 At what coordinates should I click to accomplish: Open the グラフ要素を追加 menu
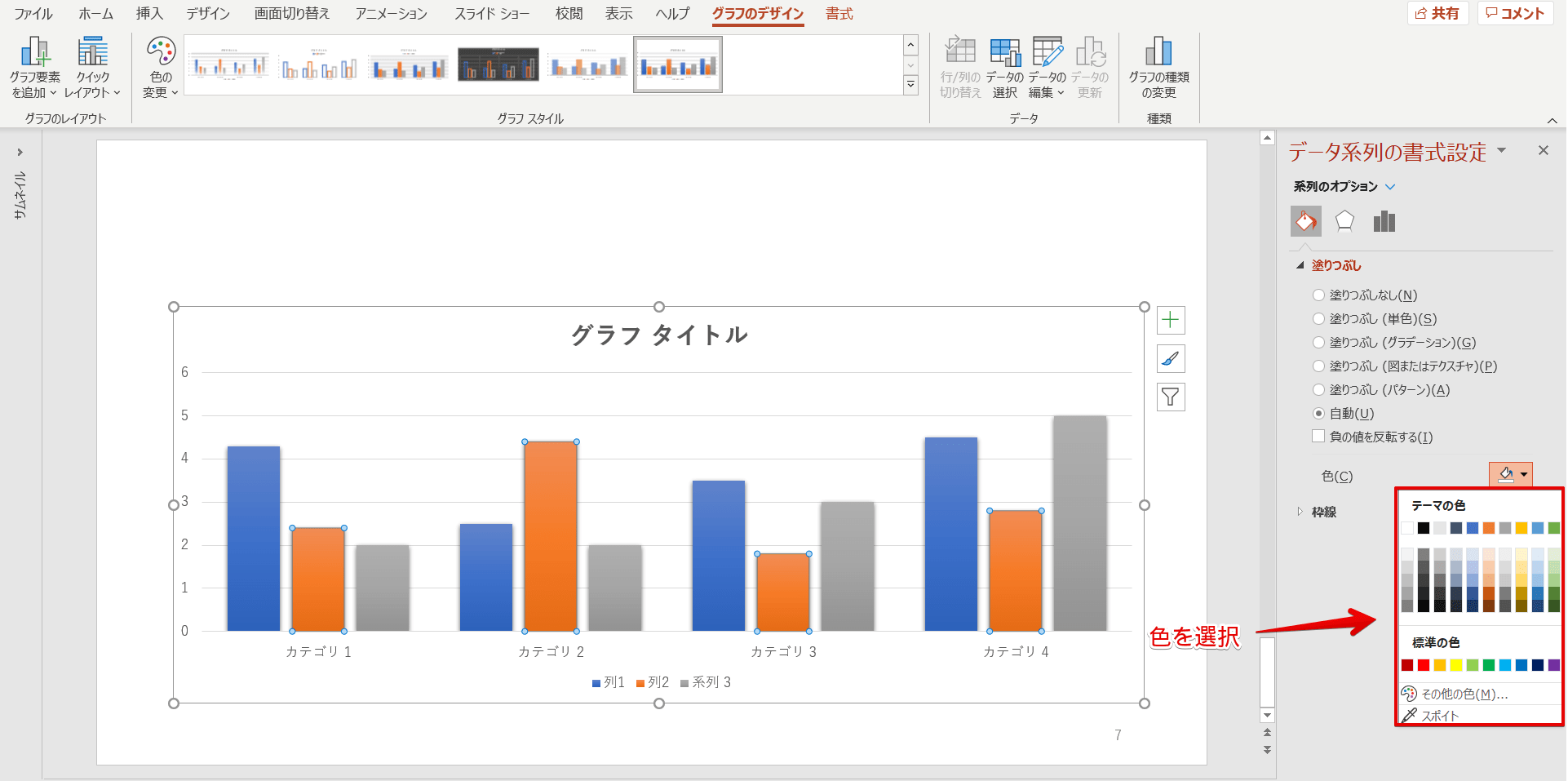[x=35, y=69]
